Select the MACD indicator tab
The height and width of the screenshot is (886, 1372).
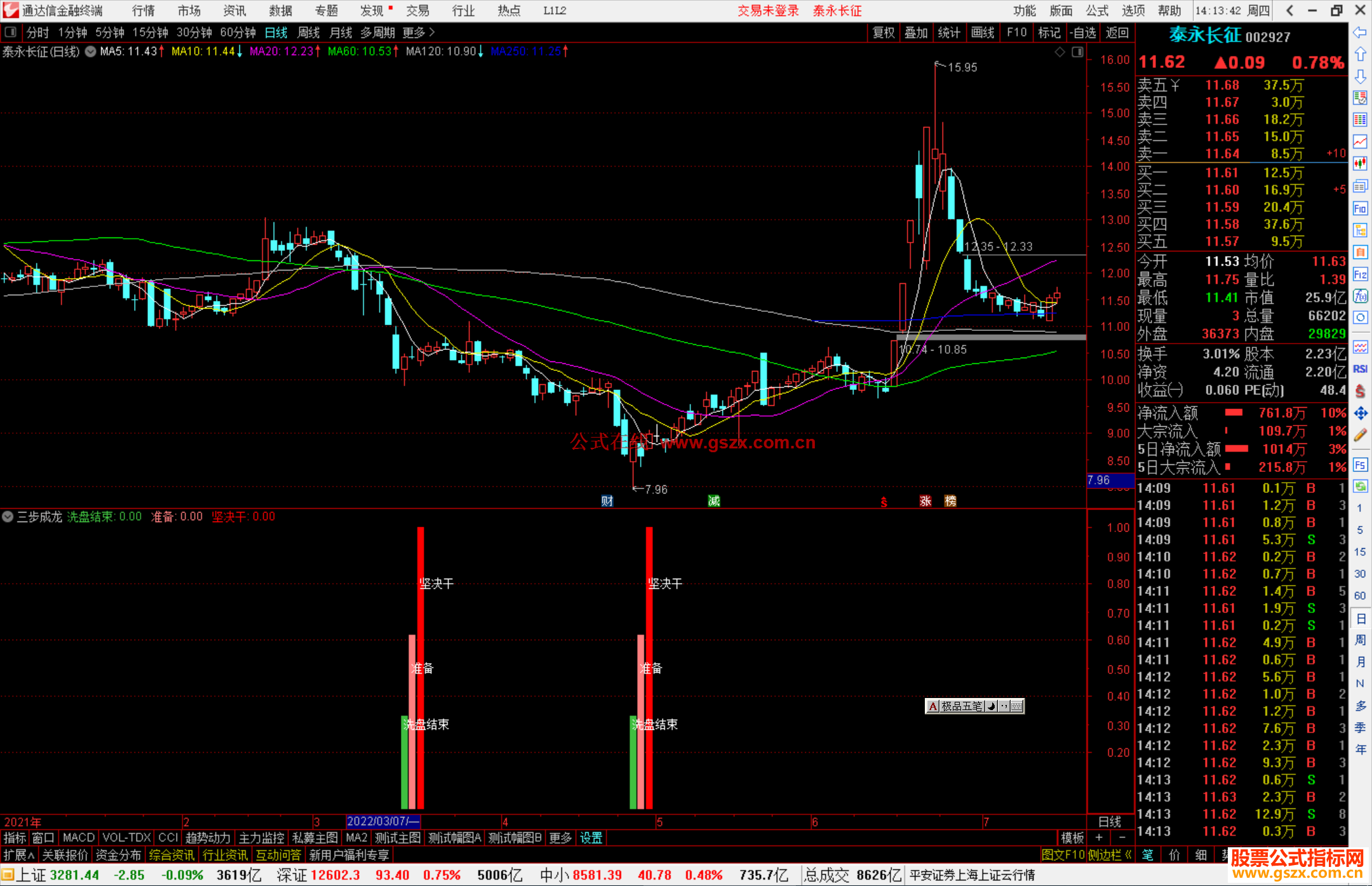(x=79, y=838)
